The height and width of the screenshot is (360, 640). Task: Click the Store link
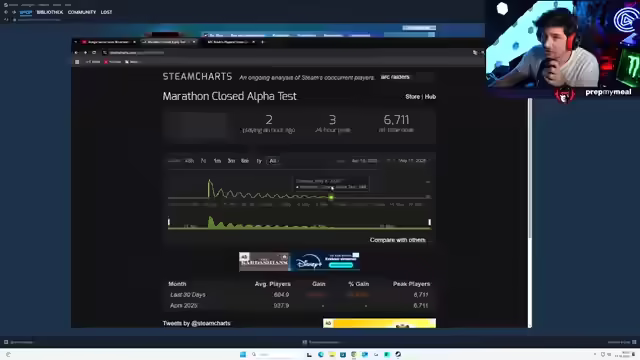pos(412,97)
